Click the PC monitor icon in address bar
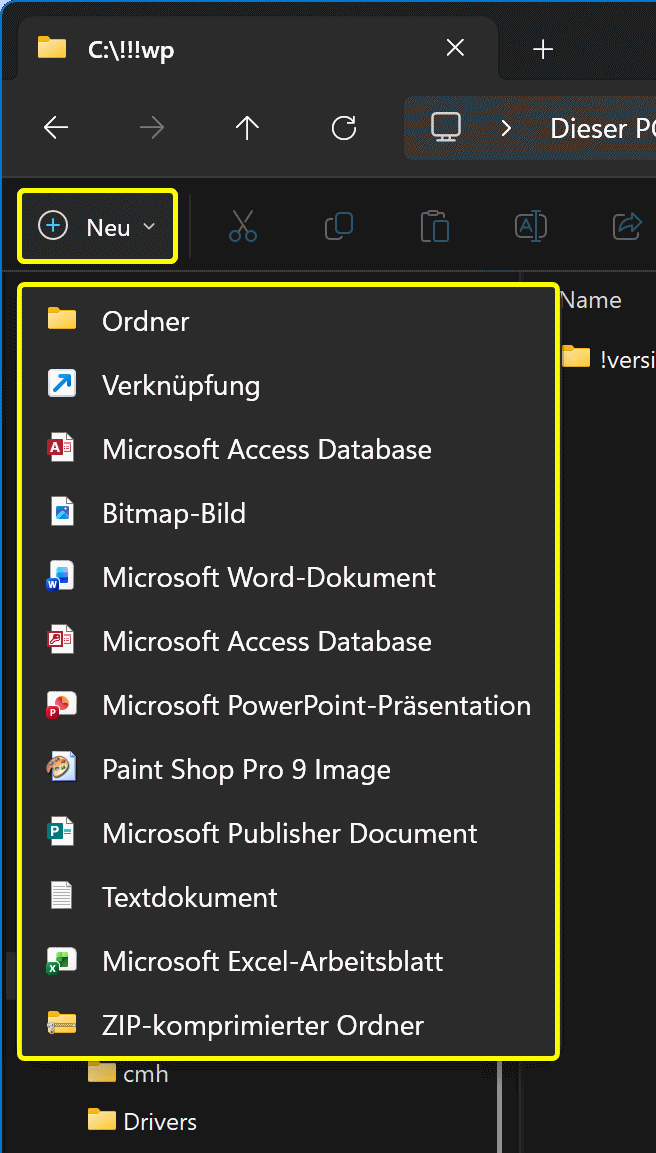 tap(446, 128)
